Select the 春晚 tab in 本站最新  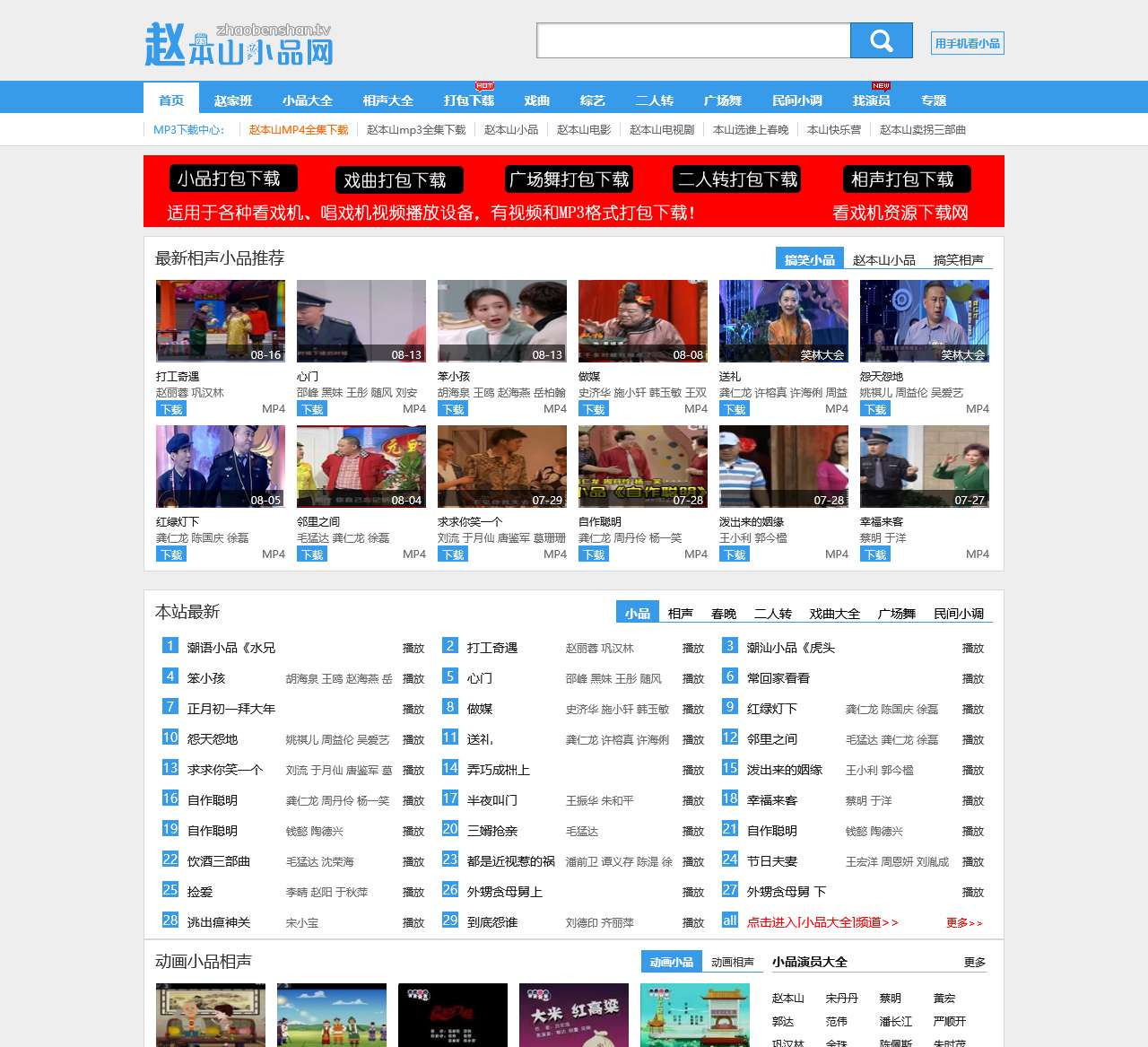(x=724, y=614)
